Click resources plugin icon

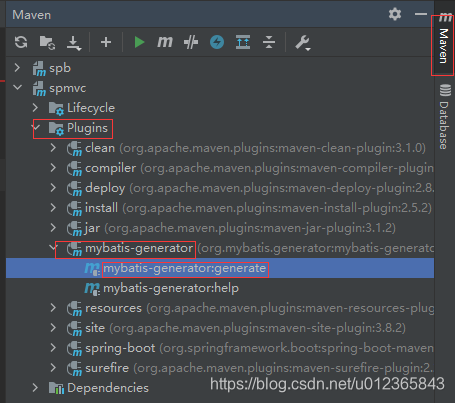coord(74,309)
